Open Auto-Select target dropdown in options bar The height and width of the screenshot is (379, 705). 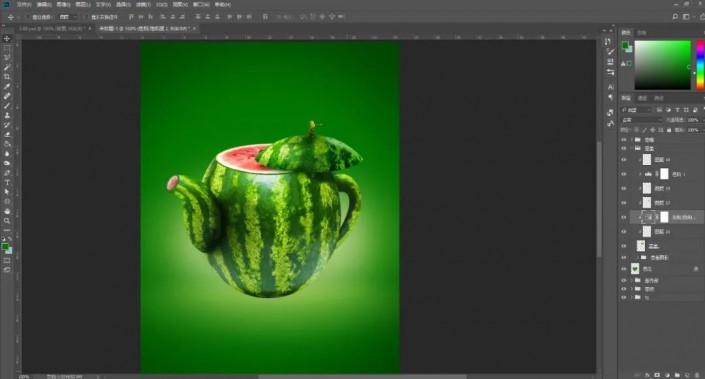point(68,17)
